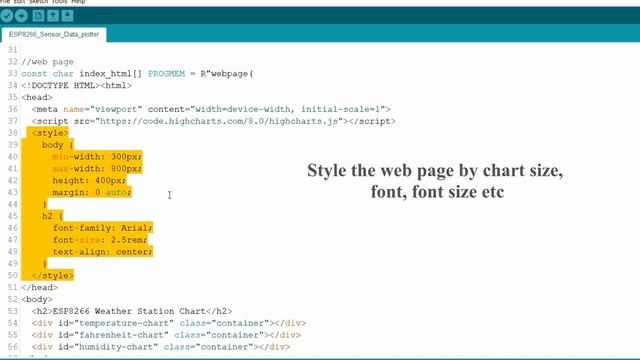Click the margin: 0 auto line
640x360 pixels.
[x=92, y=192]
